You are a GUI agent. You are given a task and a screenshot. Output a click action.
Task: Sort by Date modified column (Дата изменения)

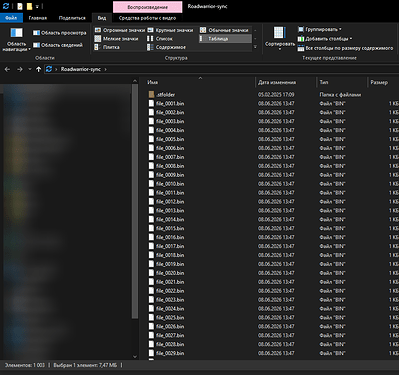coord(285,82)
